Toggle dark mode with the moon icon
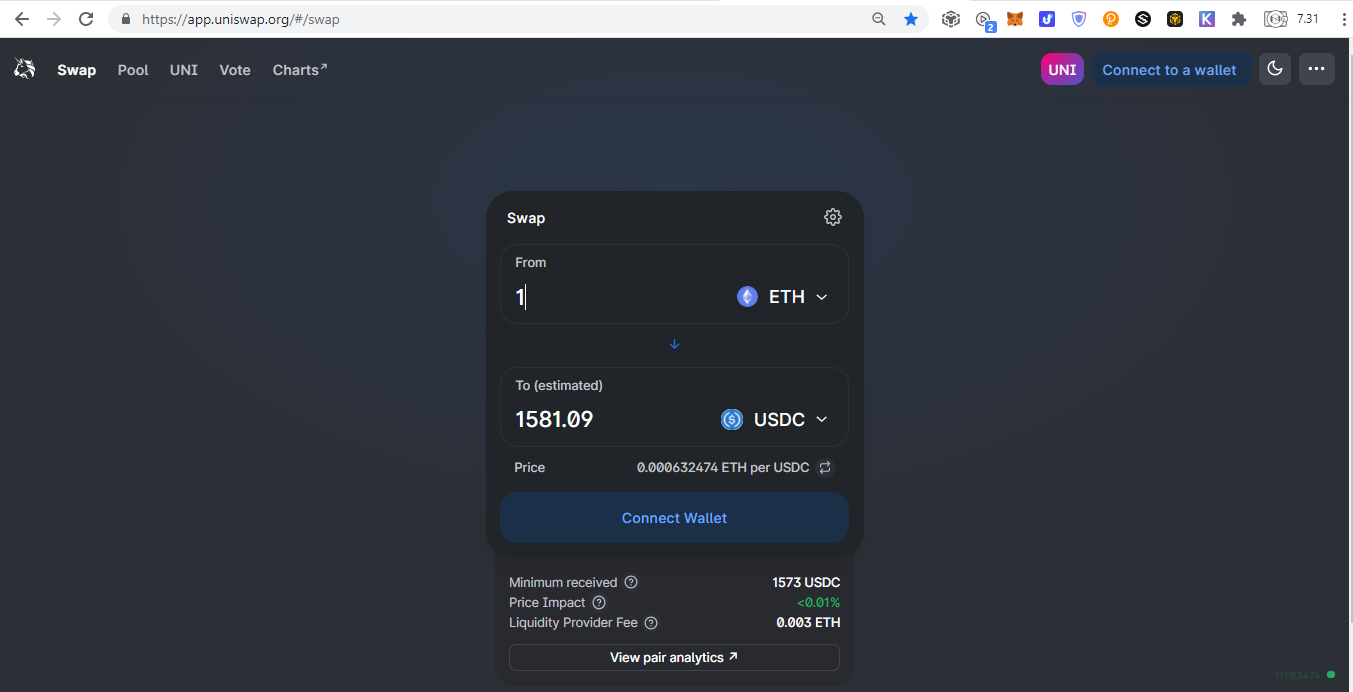This screenshot has width=1353, height=692. pyautogui.click(x=1274, y=69)
